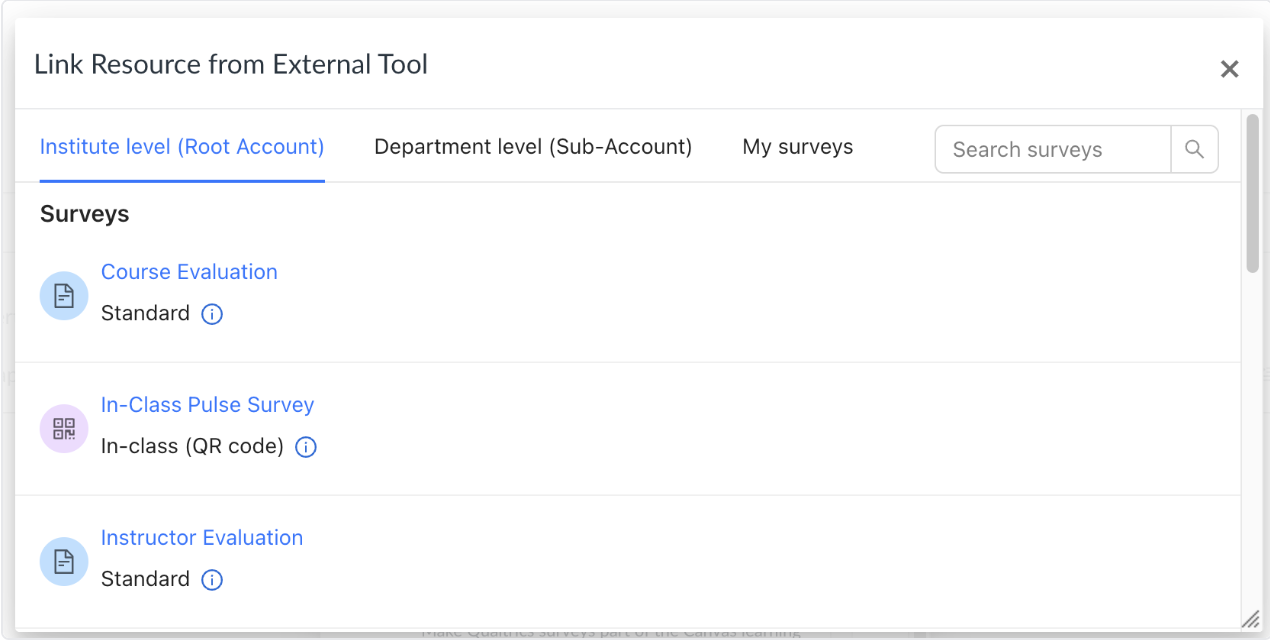Click the search magnifier button

[x=1194, y=149]
